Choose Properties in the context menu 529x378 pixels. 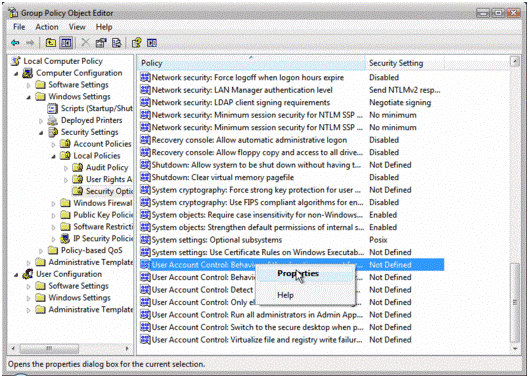point(305,273)
